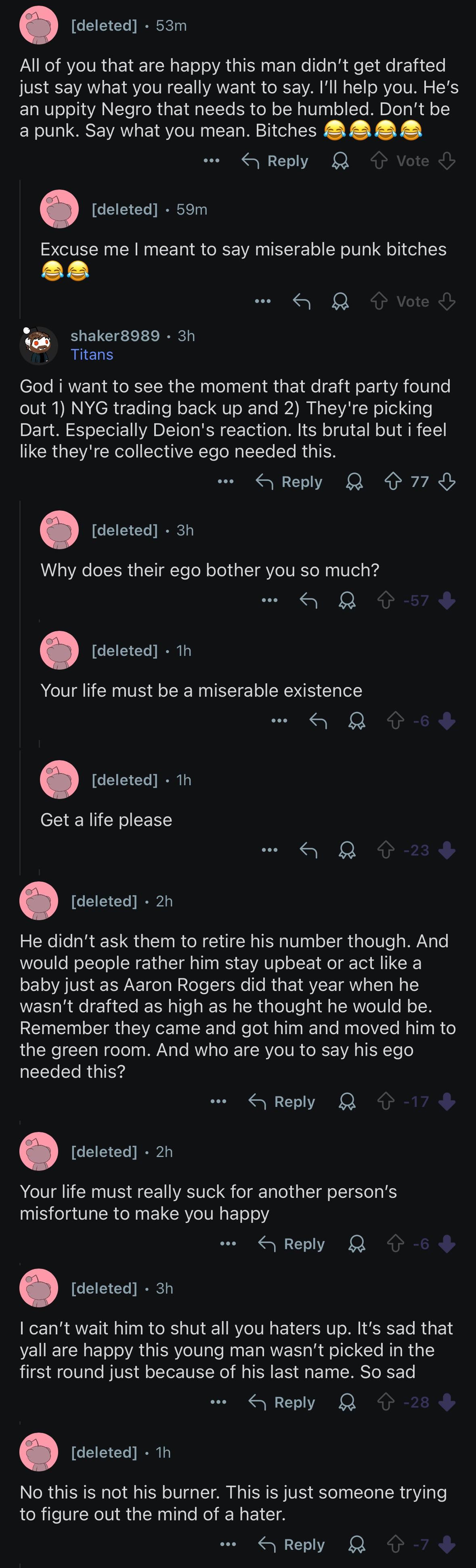Remove downvote on the -57 comment
The height and width of the screenshot is (1568, 476).
(447, 601)
